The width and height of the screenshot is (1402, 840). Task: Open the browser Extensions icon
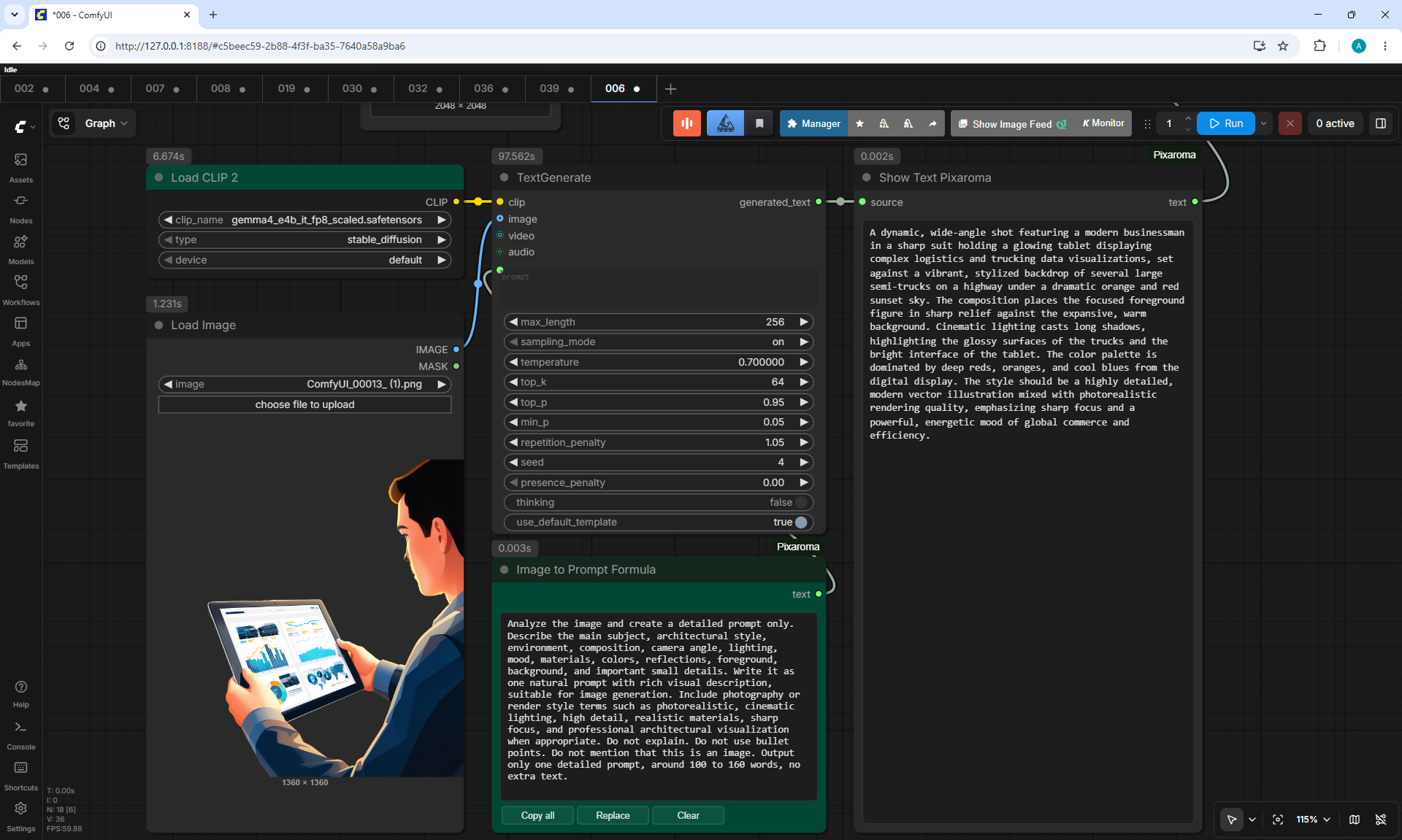(x=1319, y=46)
